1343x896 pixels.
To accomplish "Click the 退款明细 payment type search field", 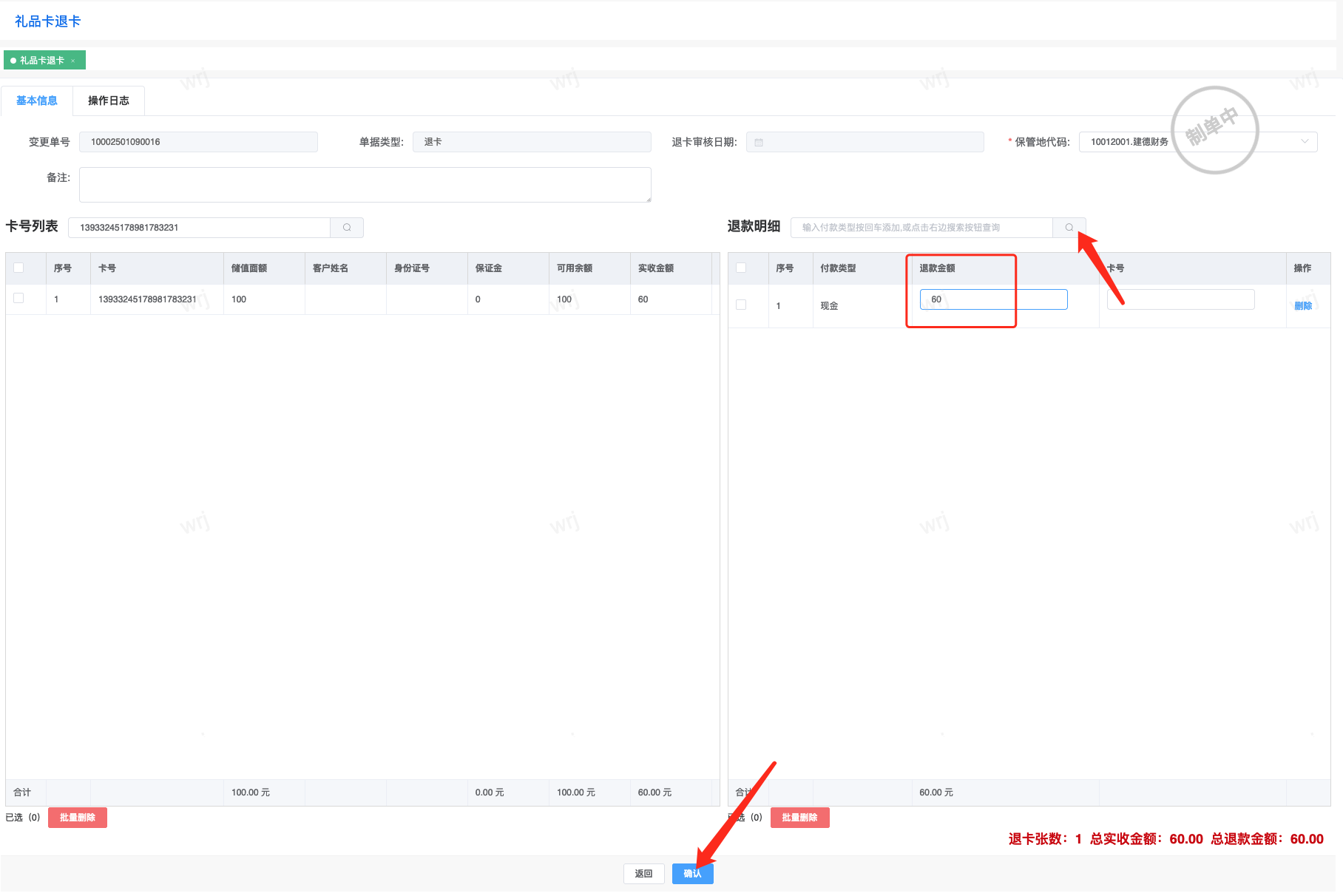I will (922, 228).
